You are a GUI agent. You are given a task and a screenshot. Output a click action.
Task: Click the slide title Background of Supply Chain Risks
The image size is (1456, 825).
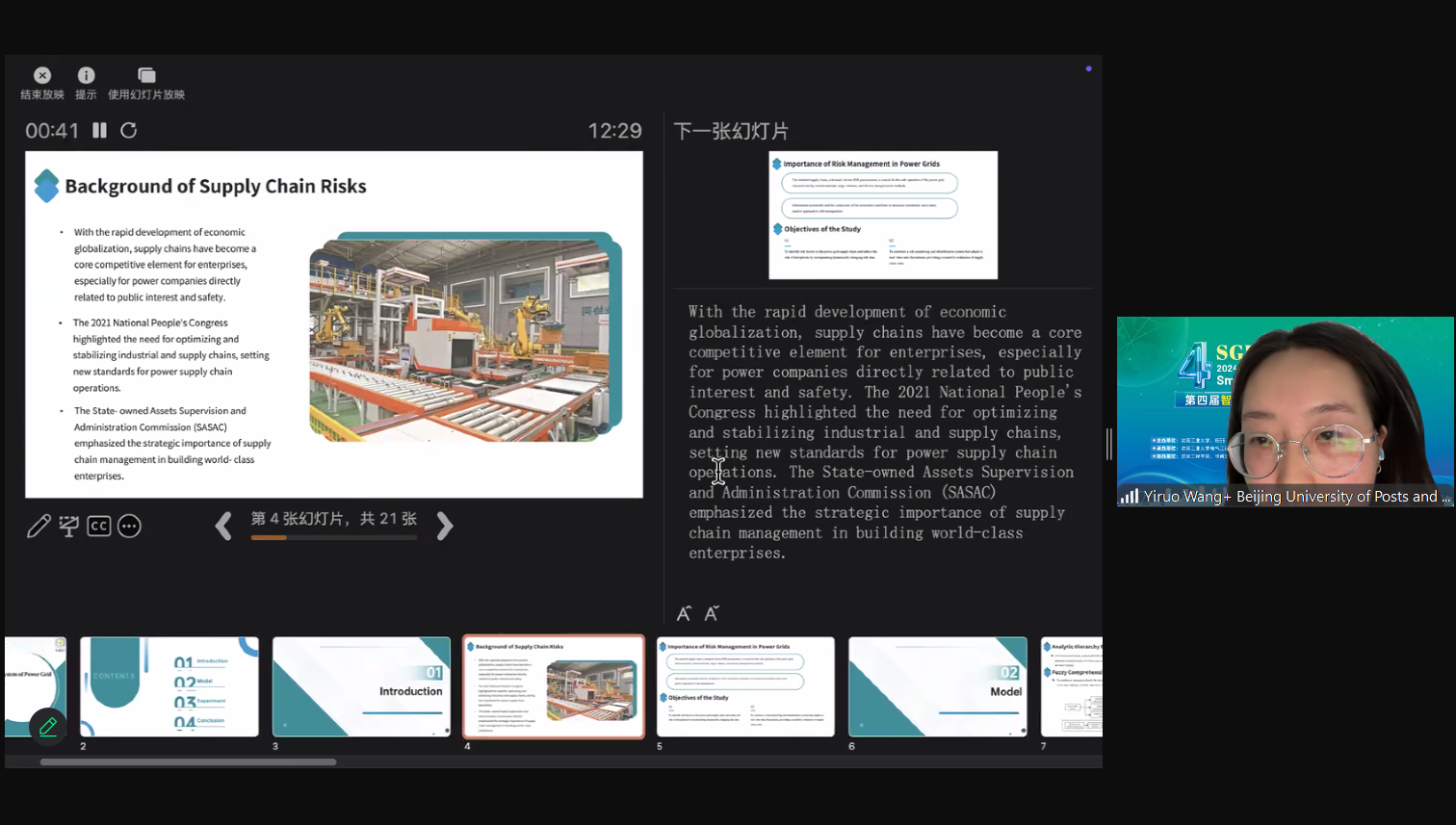pyautogui.click(x=216, y=187)
